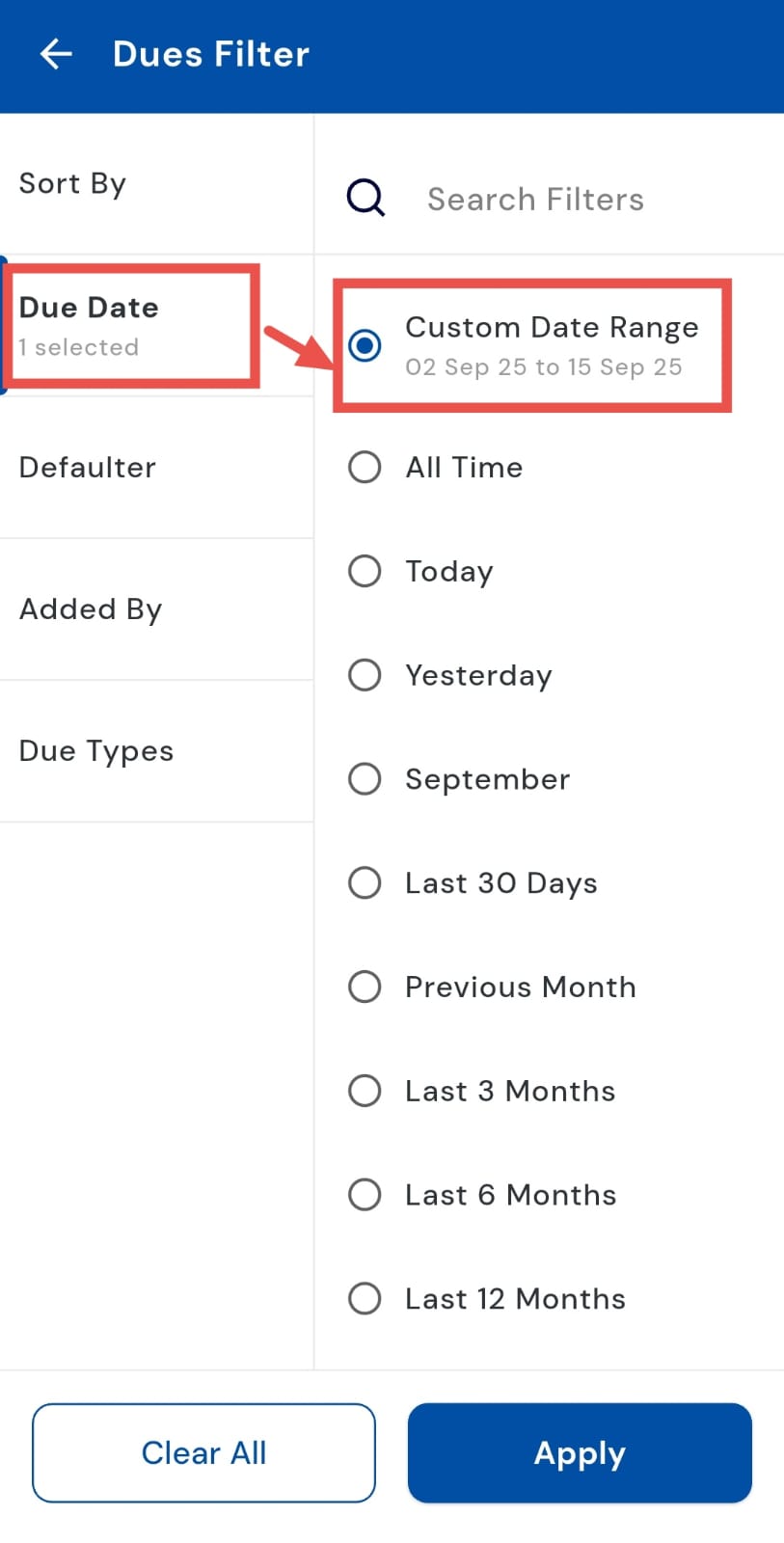The height and width of the screenshot is (1543, 784).
Task: Tap the Apply button
Action: pos(580,1452)
